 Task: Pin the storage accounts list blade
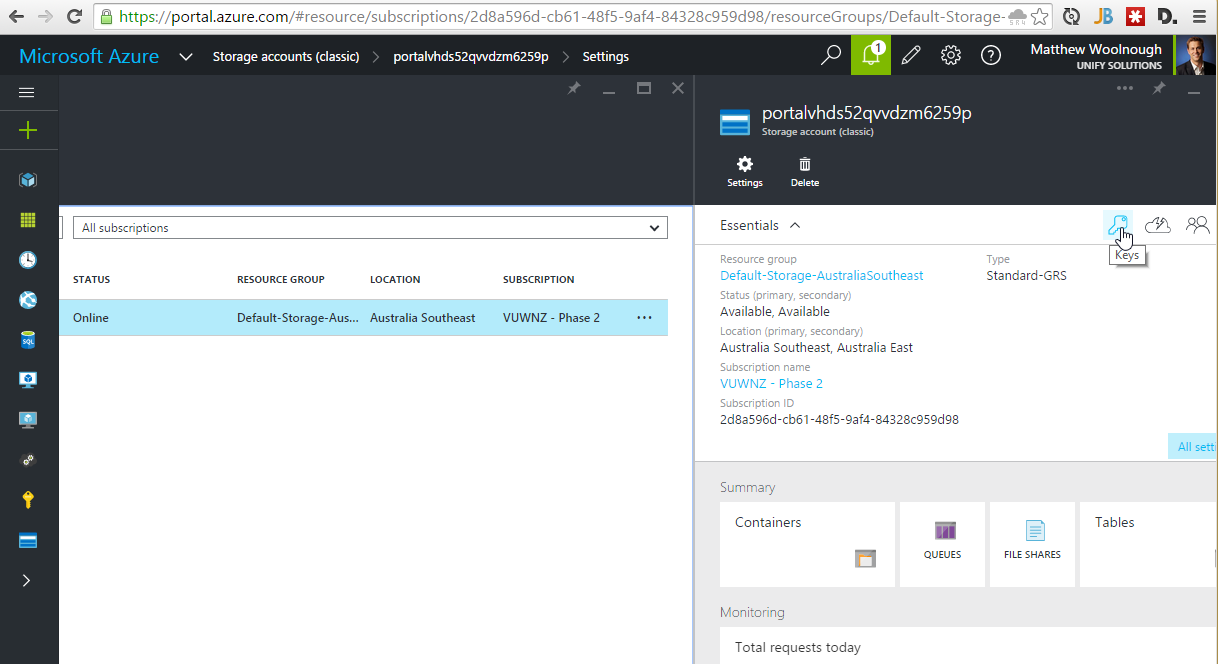pos(574,88)
